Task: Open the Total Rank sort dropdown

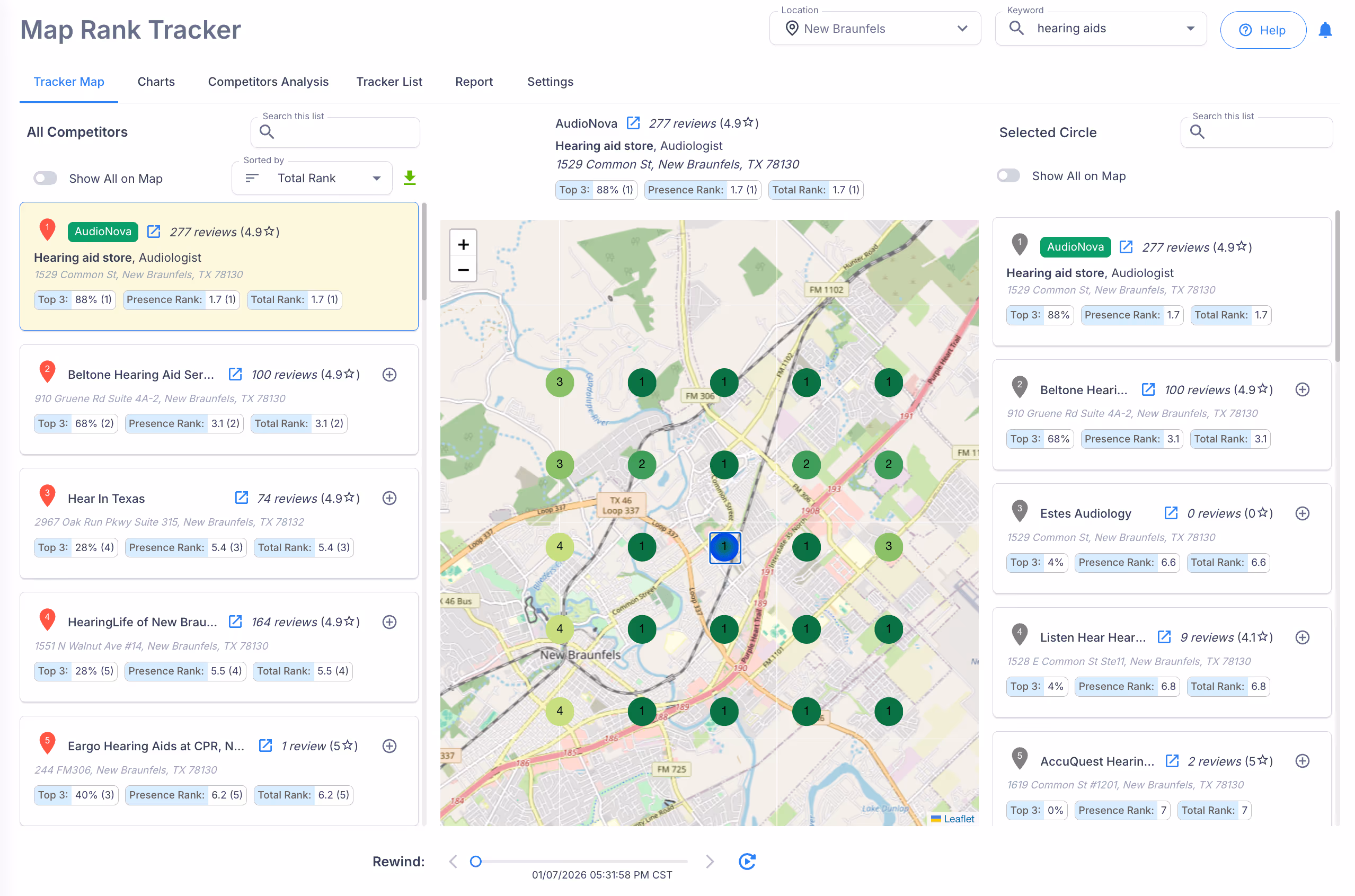Action: tap(312, 178)
